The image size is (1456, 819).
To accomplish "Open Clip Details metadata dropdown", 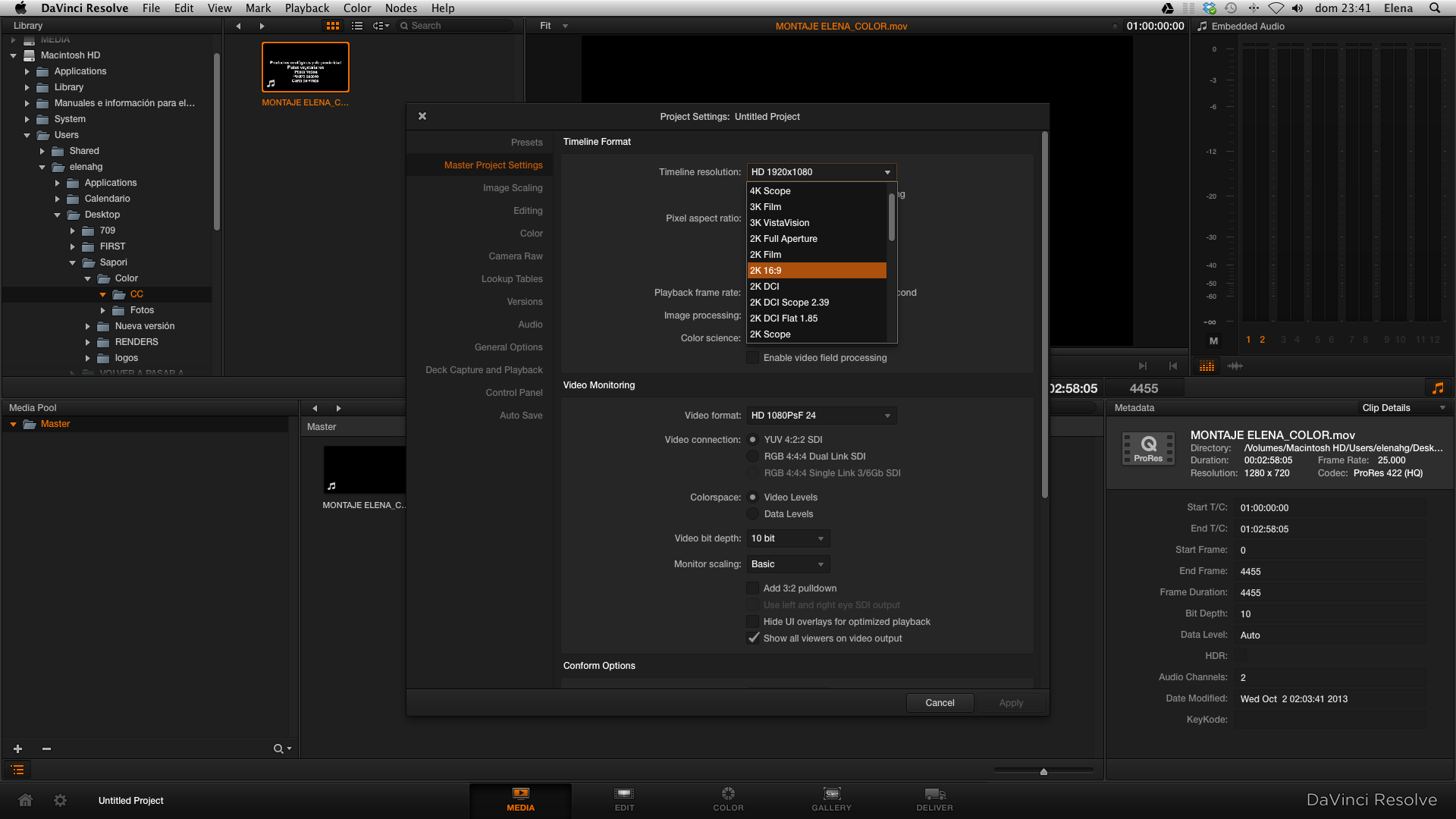I will tap(1404, 408).
